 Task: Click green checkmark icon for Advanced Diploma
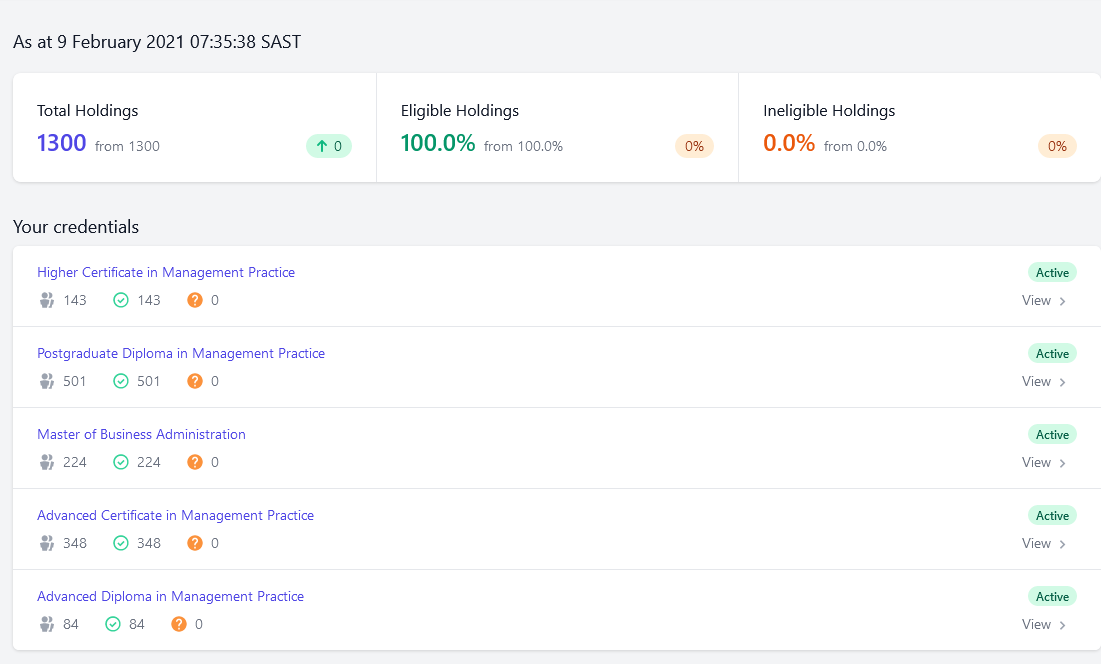coord(113,624)
